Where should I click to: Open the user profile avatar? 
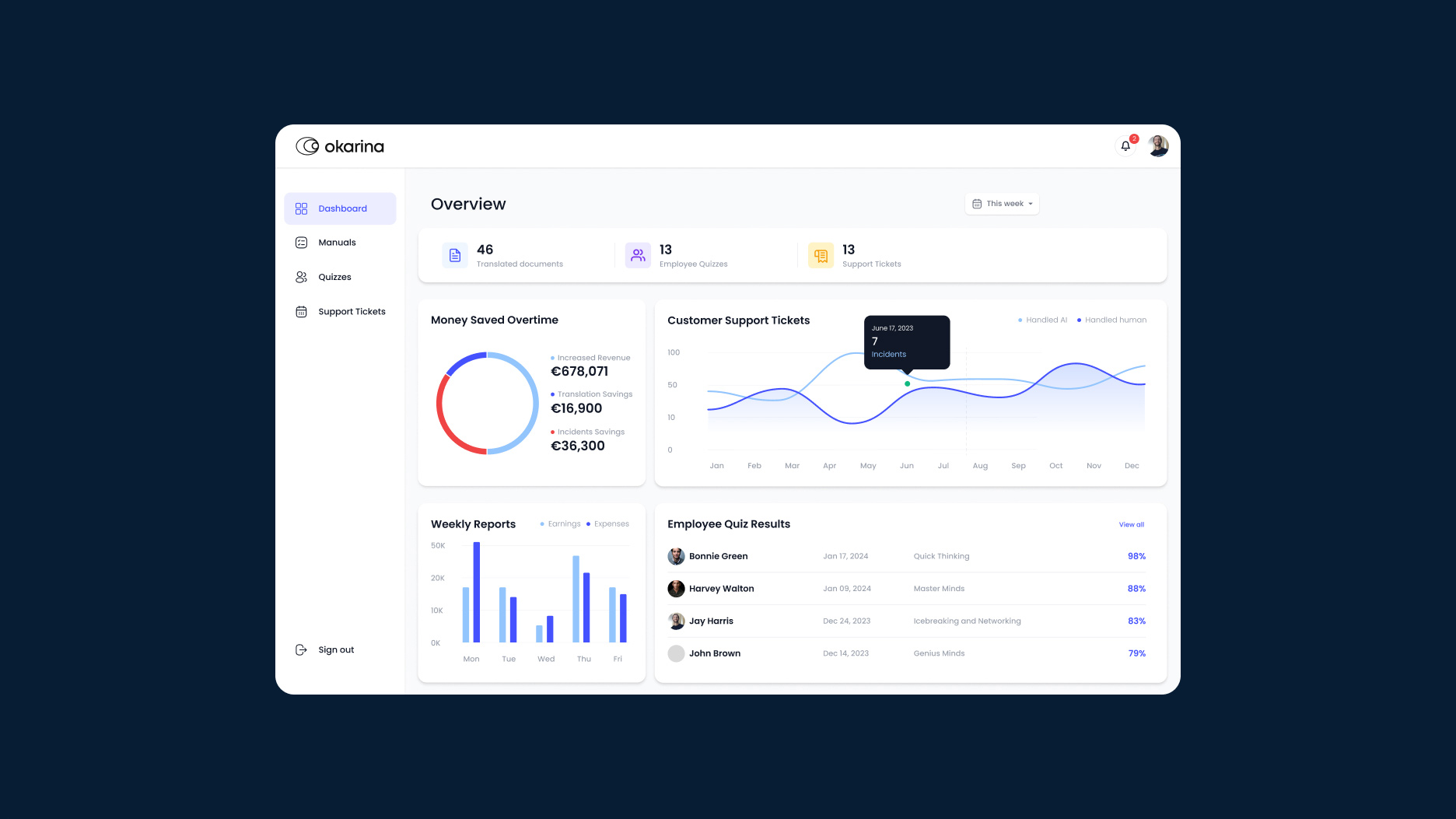click(x=1158, y=146)
